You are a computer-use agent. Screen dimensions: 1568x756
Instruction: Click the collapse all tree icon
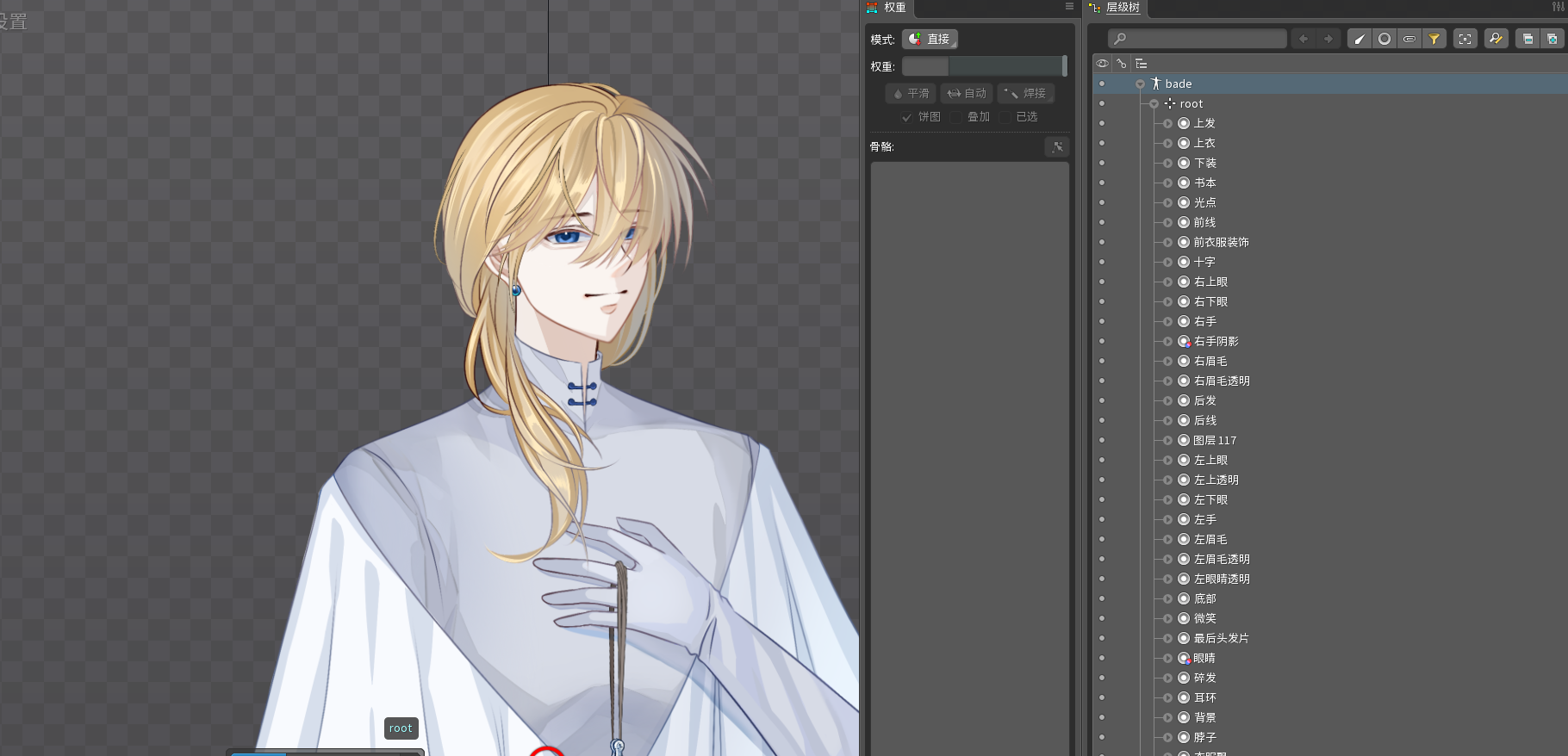1528,39
